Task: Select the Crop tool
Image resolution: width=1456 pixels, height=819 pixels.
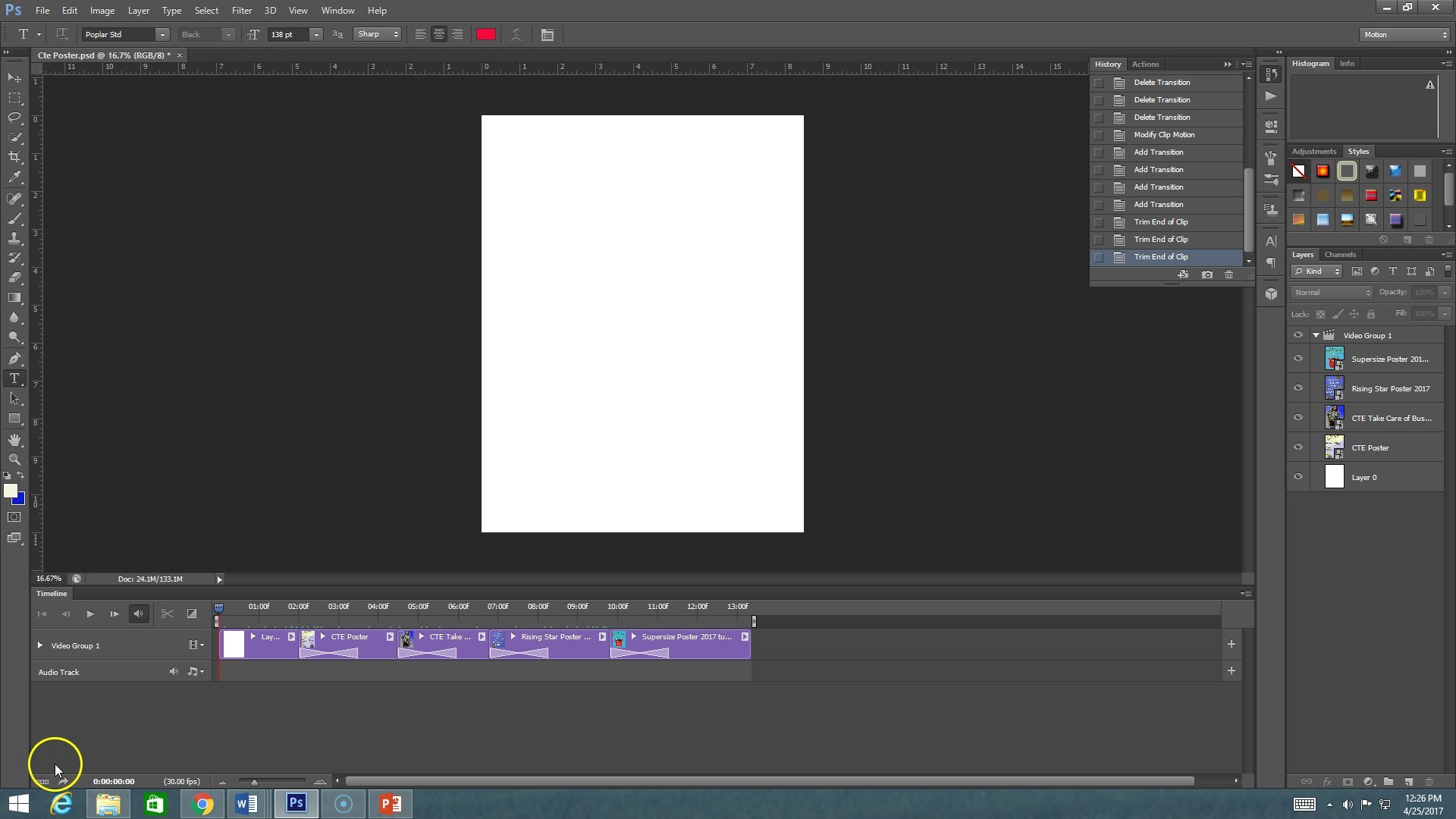Action: tap(14, 157)
